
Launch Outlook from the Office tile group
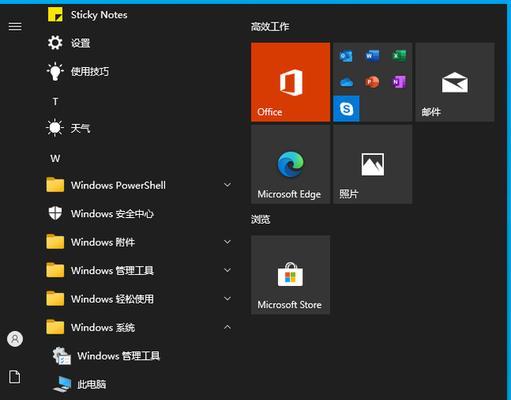click(x=346, y=56)
